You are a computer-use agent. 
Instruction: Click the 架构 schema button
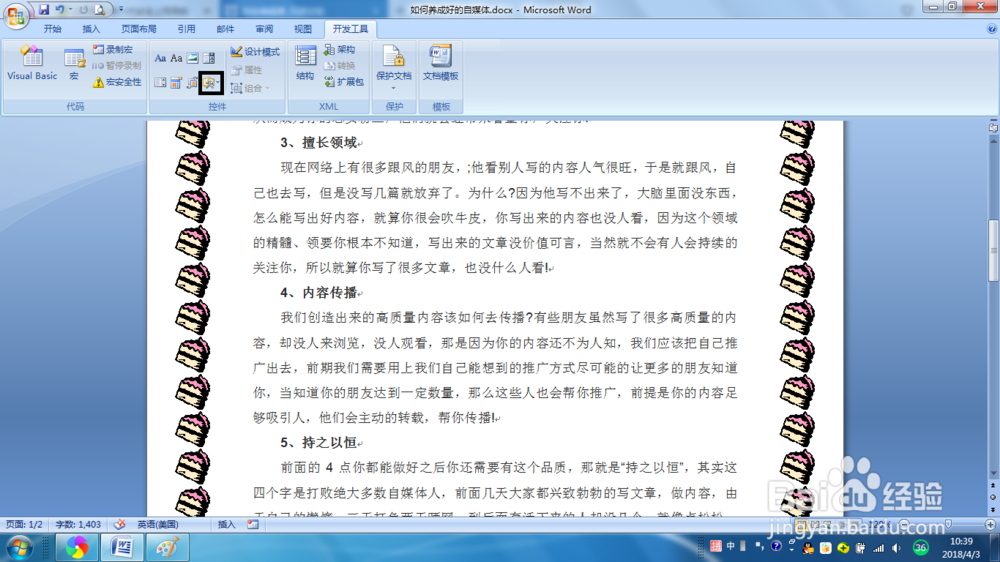(x=340, y=49)
